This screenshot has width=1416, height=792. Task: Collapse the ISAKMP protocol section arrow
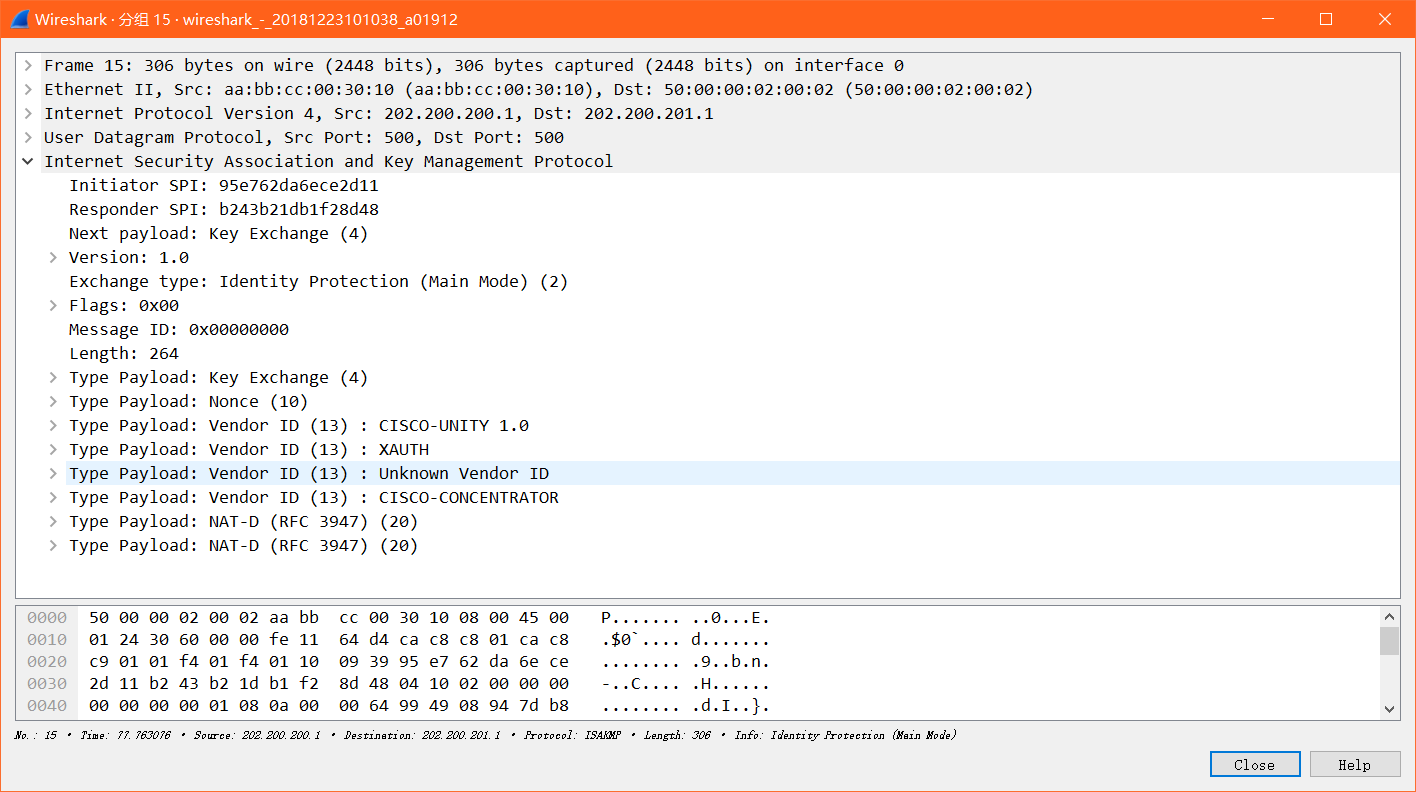pos(29,162)
